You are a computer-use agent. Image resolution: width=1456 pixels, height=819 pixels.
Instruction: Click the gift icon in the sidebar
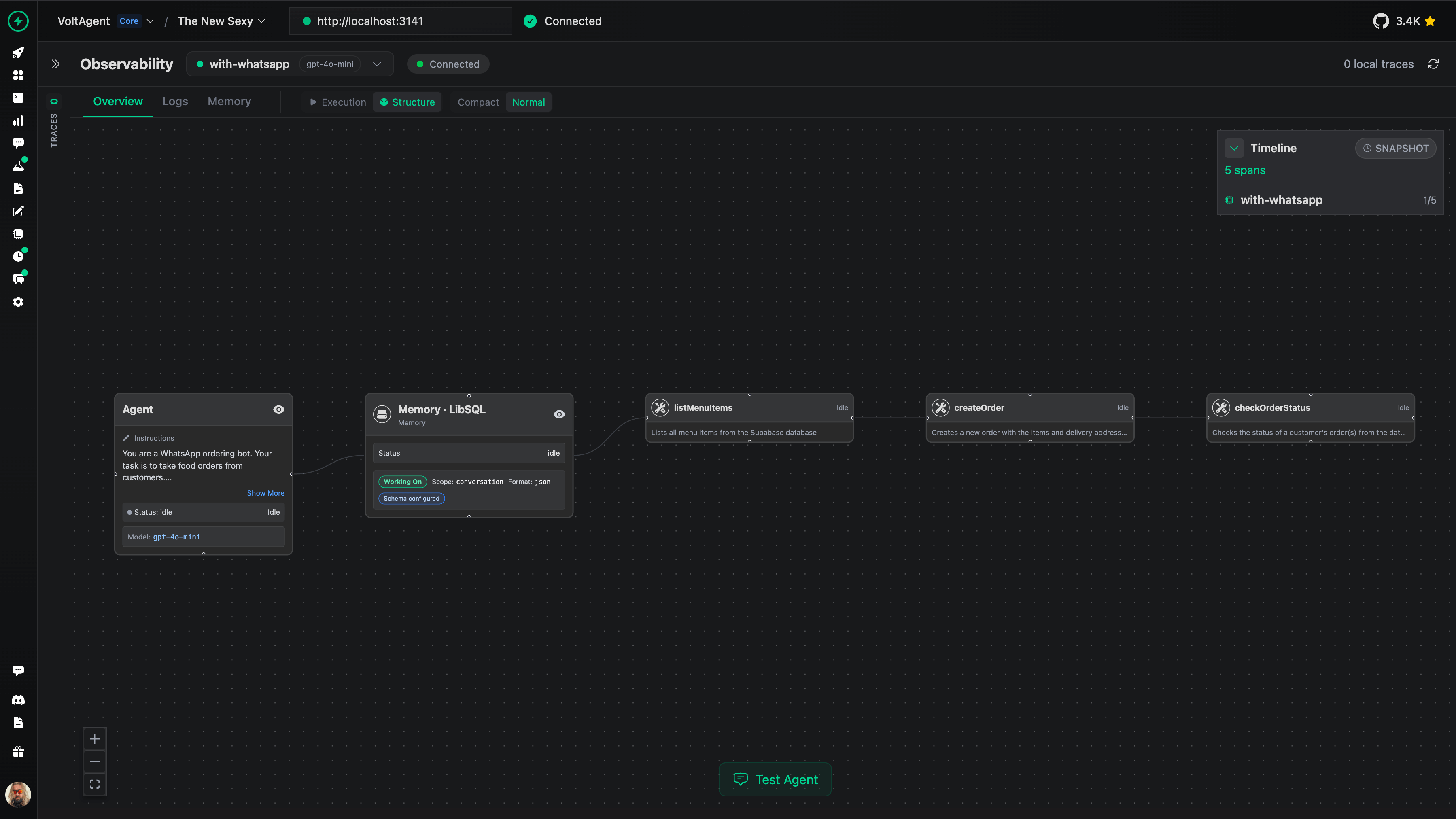tap(18, 752)
